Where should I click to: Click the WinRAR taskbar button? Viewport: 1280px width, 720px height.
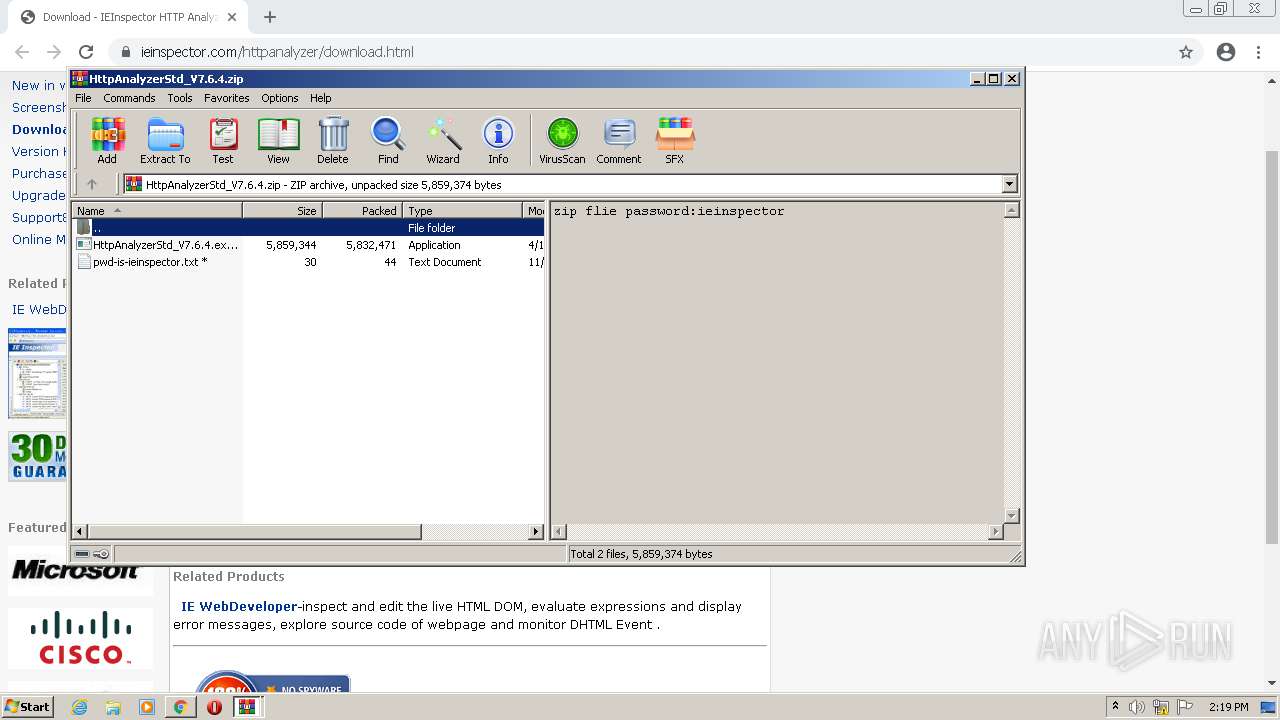coord(247,707)
